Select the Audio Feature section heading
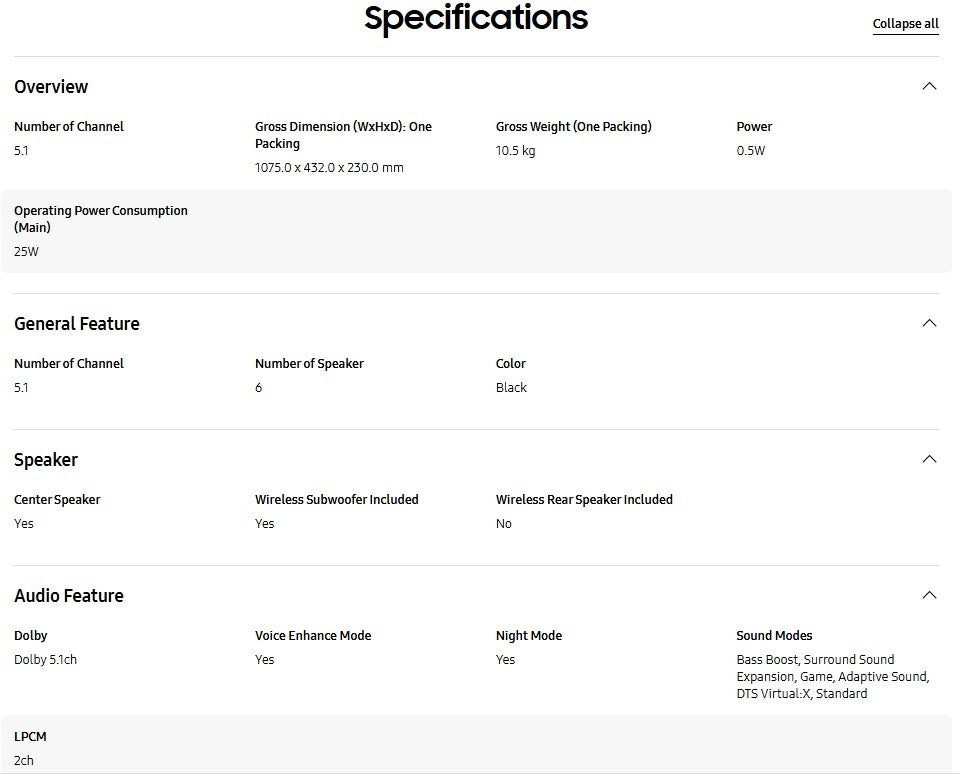This screenshot has height=778, width=960. (69, 596)
